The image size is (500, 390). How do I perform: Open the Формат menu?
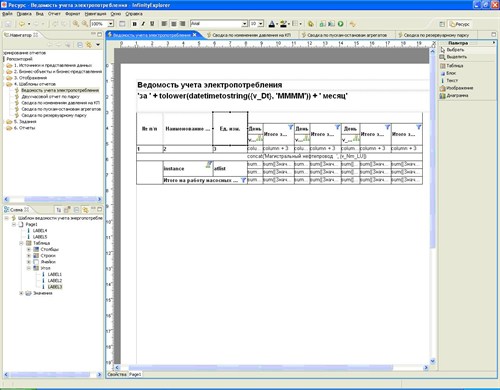[73, 14]
